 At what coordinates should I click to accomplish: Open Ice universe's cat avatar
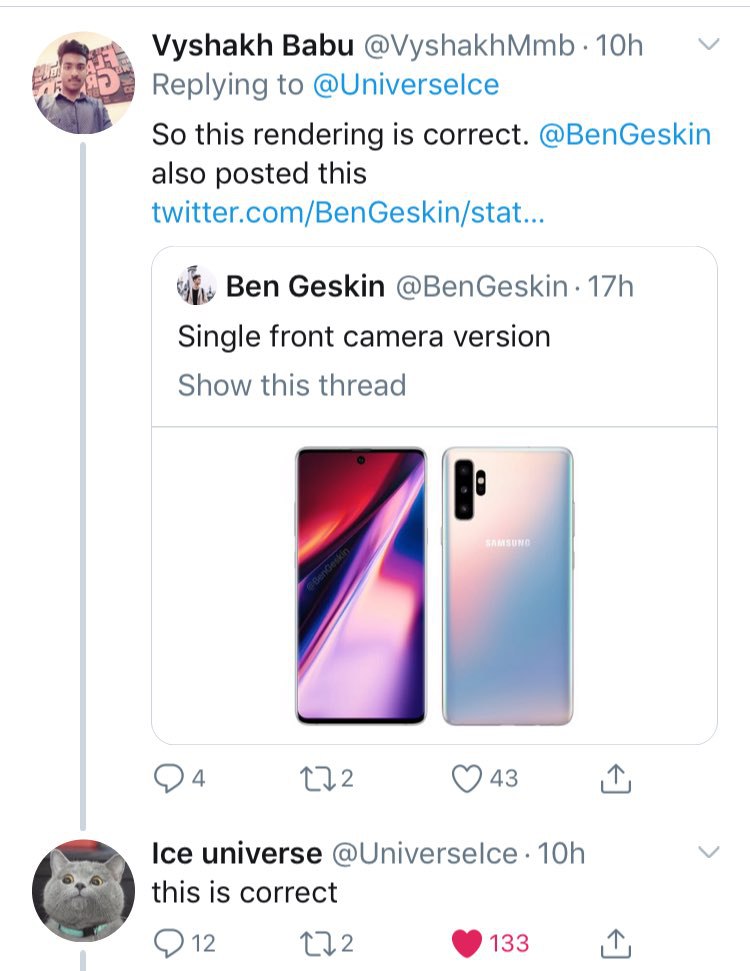tap(83, 890)
